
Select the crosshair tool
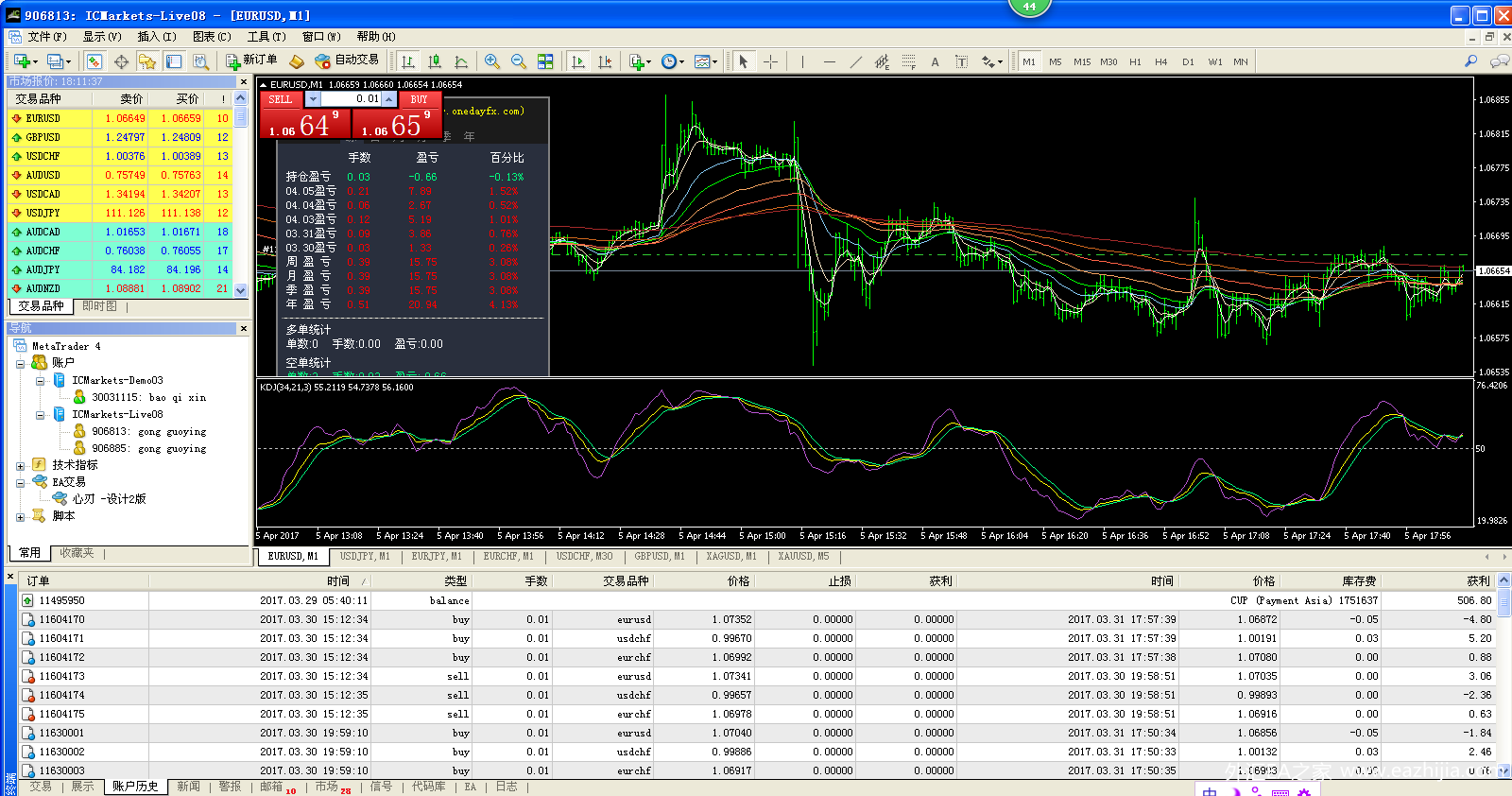click(770, 61)
